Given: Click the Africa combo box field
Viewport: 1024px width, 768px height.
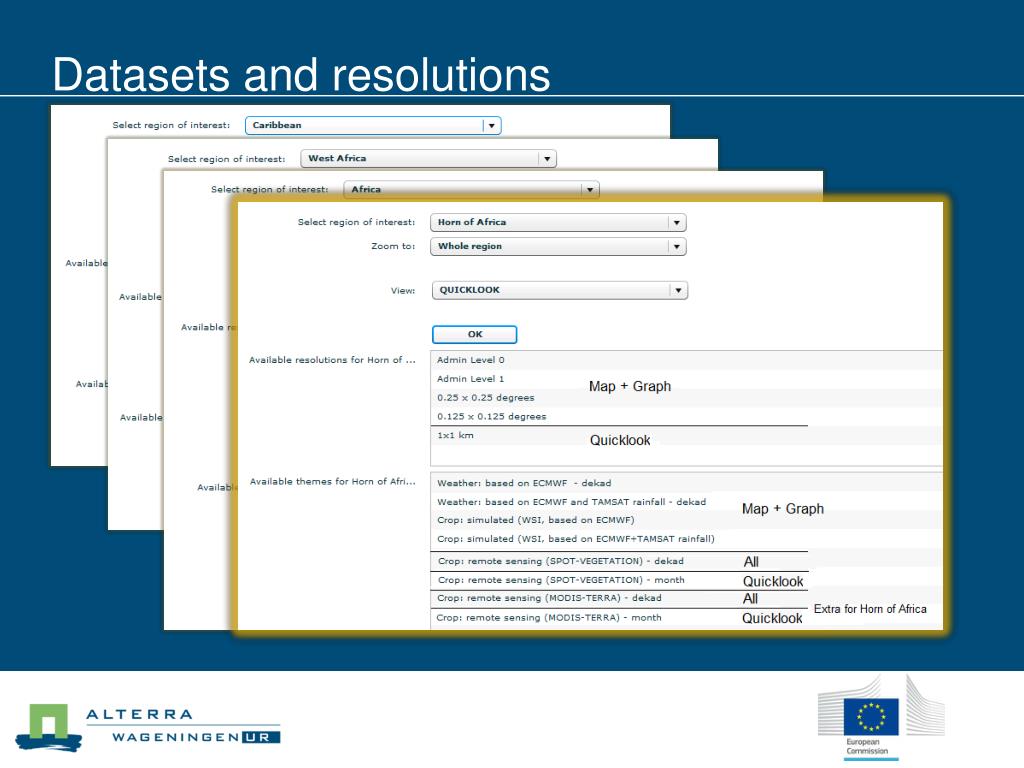Looking at the screenshot, I should point(472,190).
